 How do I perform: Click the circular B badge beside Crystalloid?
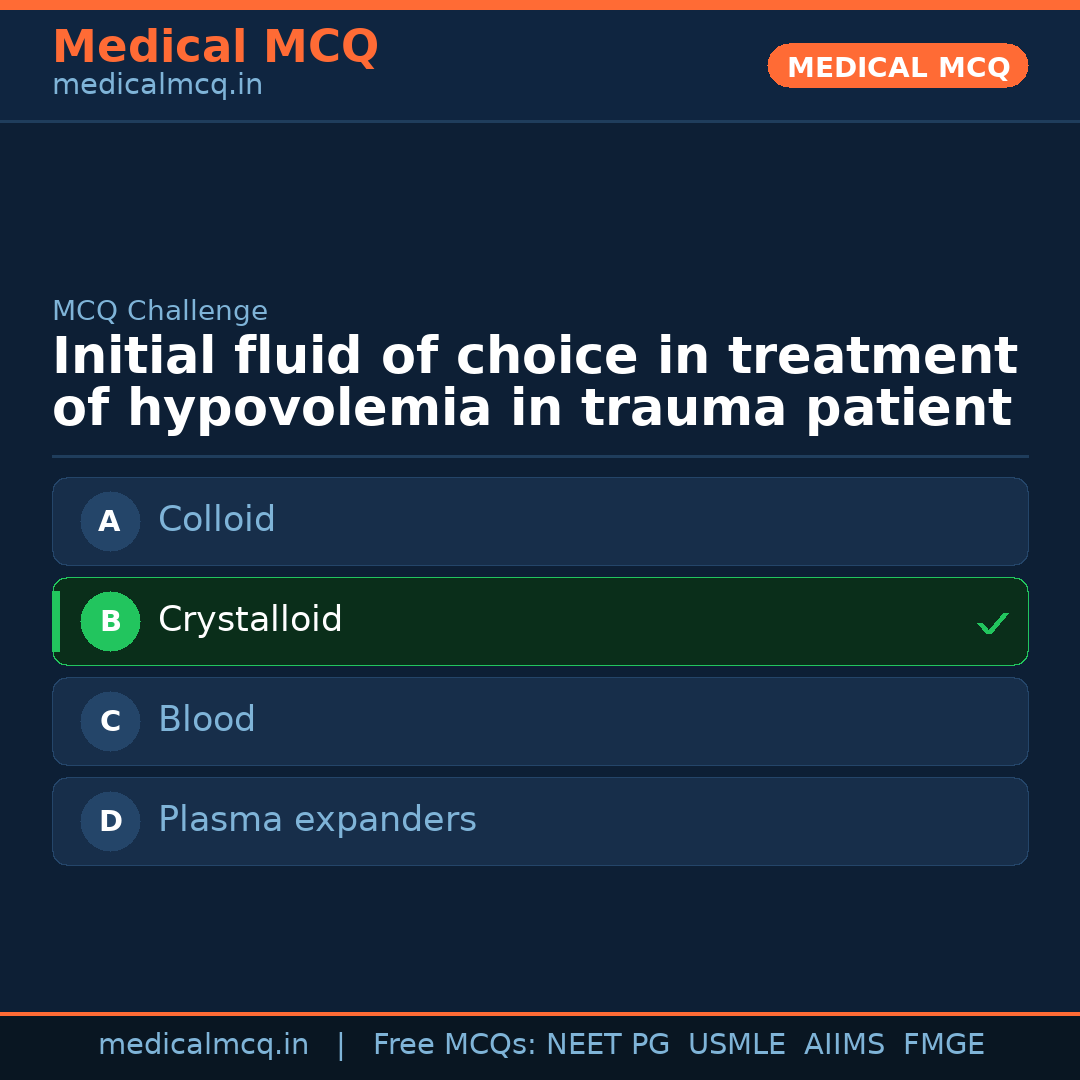[110, 621]
